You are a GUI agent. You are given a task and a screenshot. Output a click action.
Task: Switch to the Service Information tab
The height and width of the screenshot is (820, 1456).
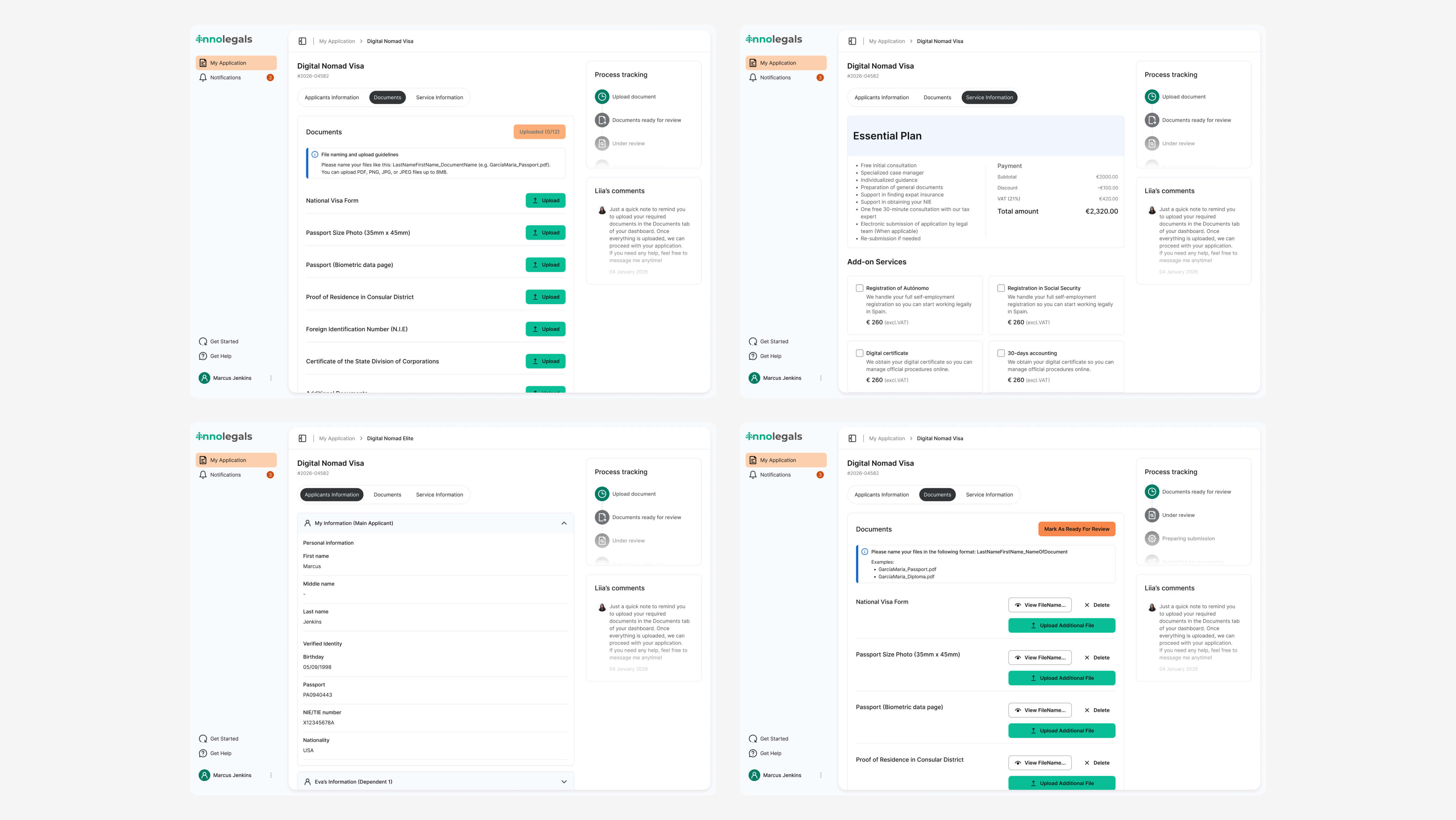click(439, 97)
